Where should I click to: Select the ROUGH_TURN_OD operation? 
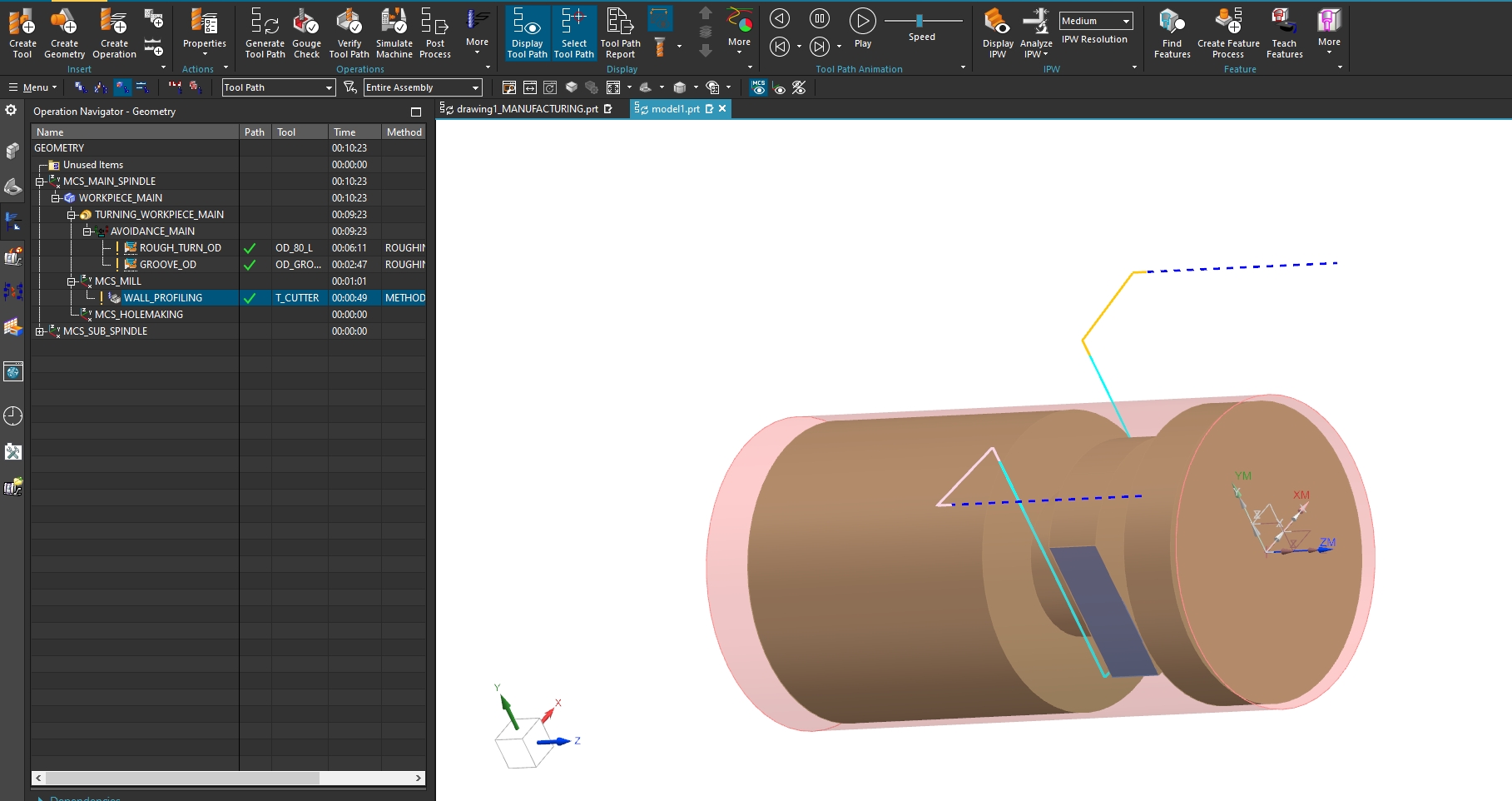(x=180, y=248)
